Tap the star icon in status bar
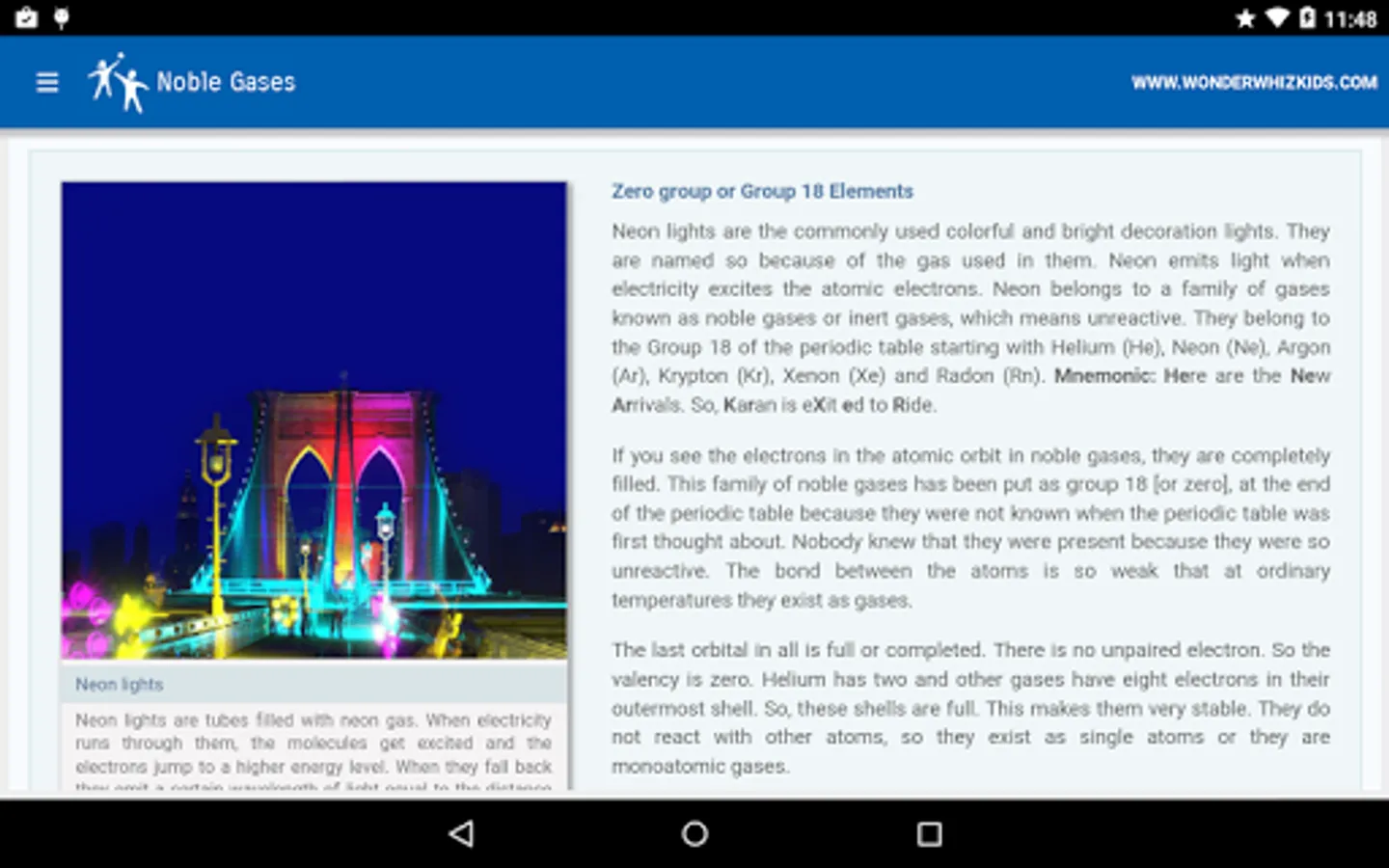1389x868 pixels. click(1245, 18)
